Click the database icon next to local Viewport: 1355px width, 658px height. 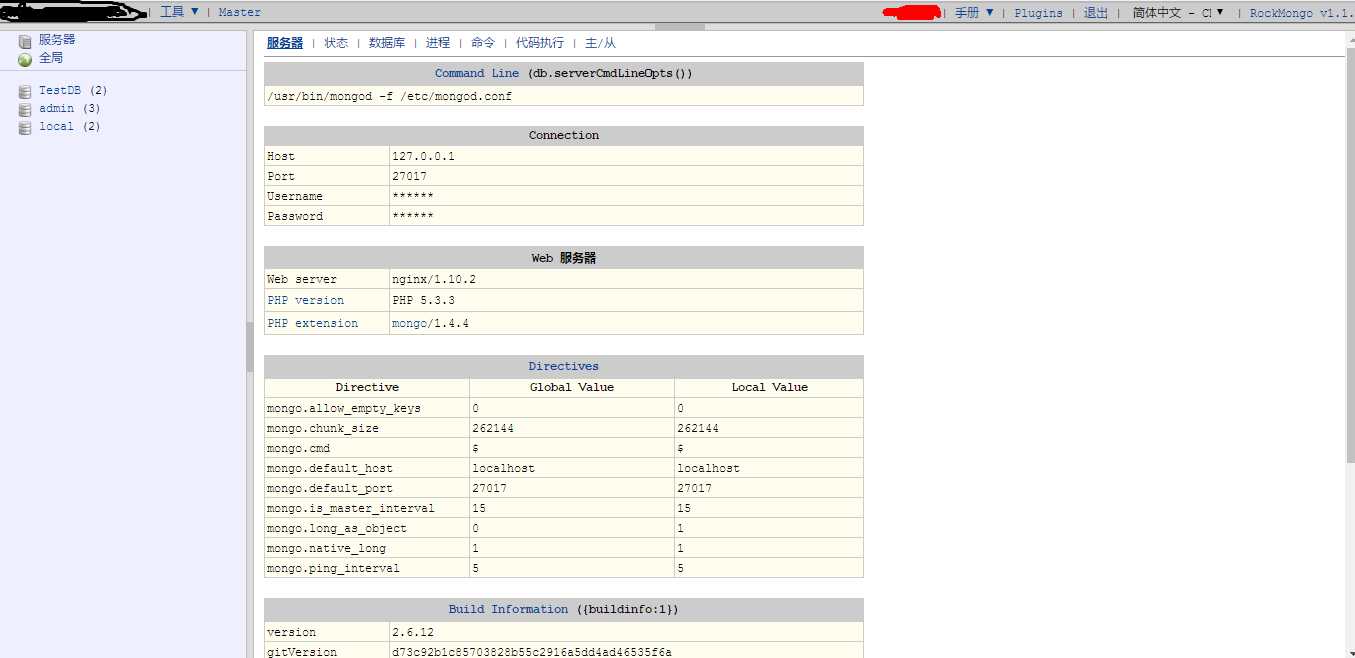point(25,127)
